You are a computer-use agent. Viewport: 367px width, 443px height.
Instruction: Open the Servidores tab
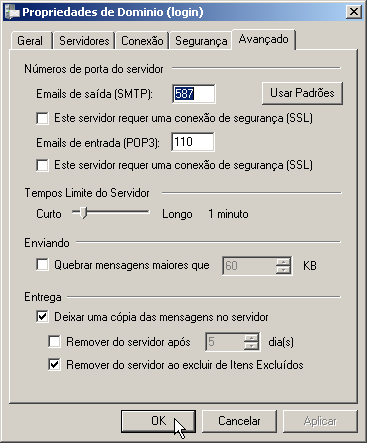click(84, 41)
